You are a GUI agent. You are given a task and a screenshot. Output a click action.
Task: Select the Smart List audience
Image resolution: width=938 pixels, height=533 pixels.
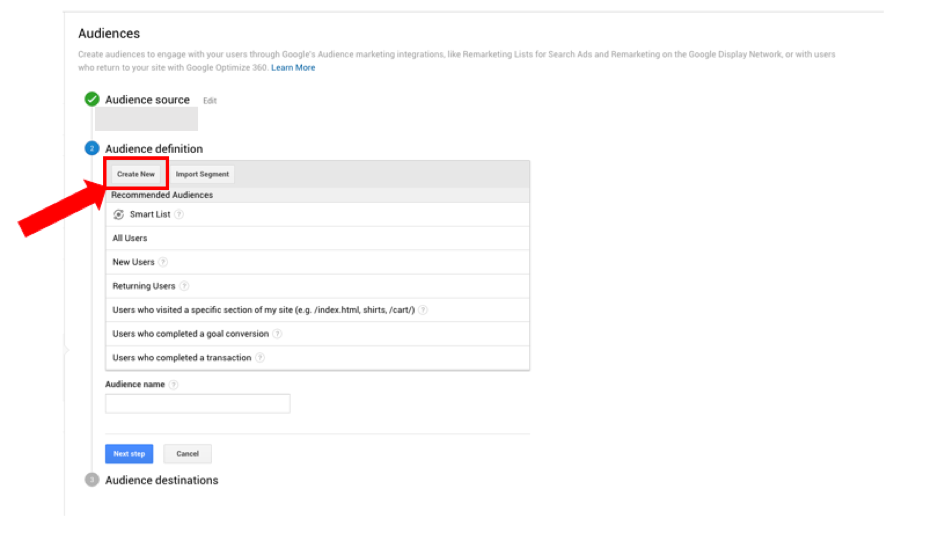pyautogui.click(x=150, y=215)
